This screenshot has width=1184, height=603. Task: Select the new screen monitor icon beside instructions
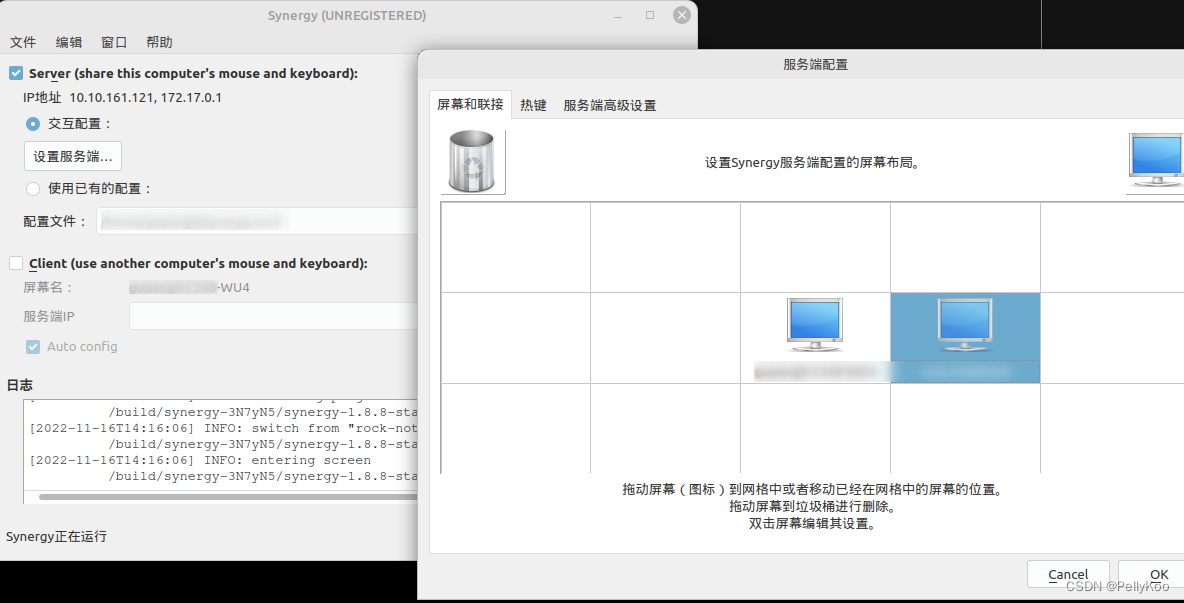1155,161
